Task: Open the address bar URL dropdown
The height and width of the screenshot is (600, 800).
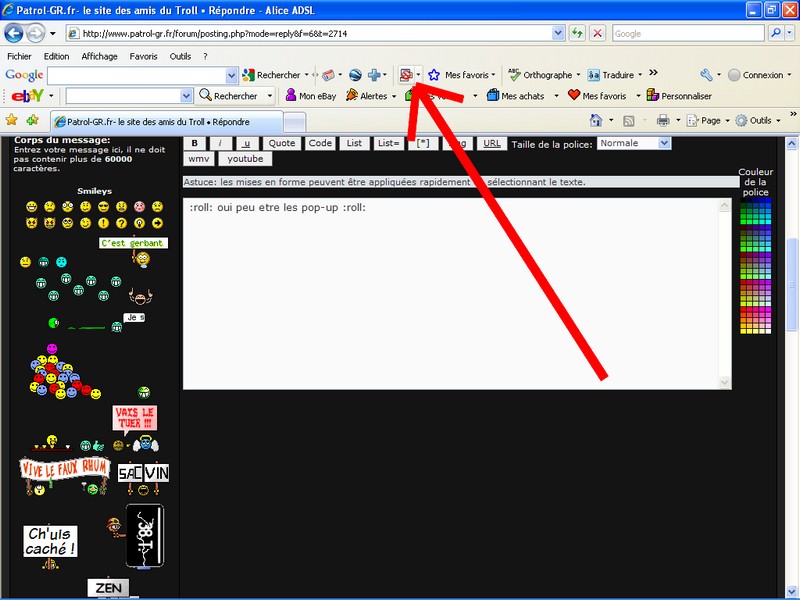Action: [558, 33]
